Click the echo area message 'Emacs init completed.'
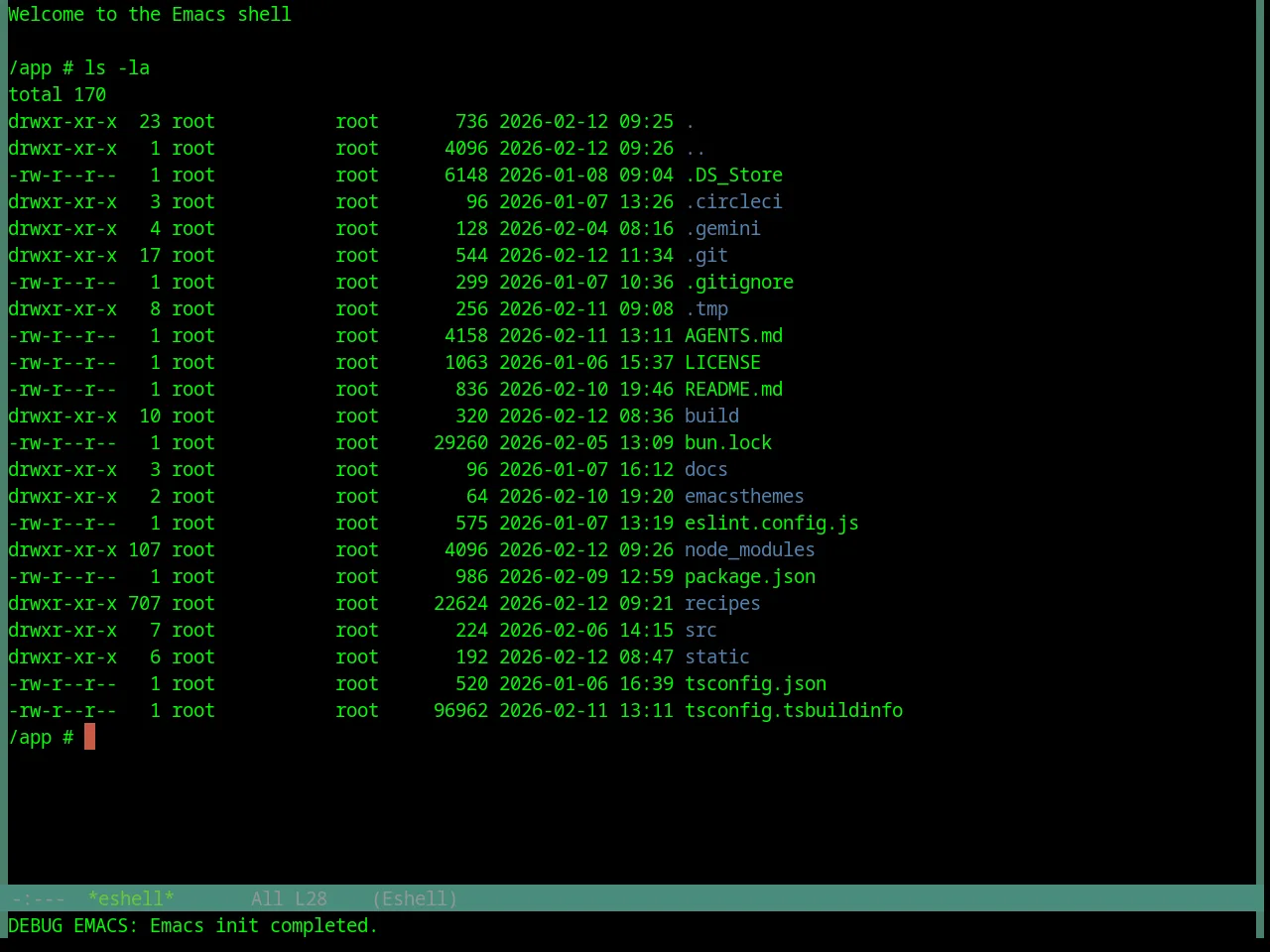Viewport: 1270px width, 952px height. (264, 925)
